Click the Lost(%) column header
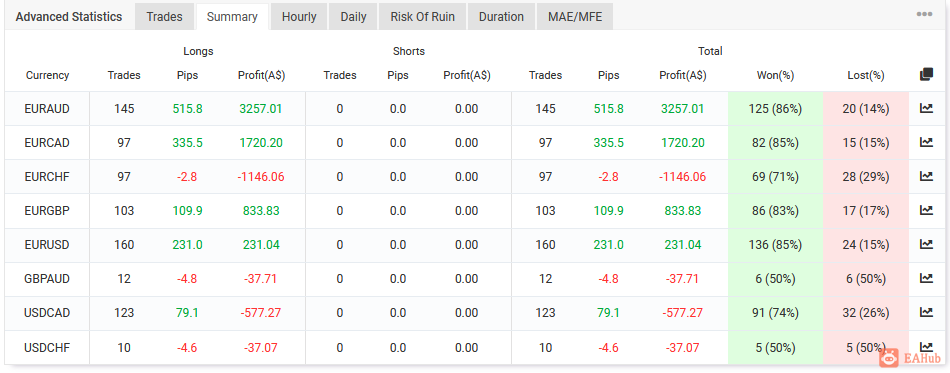The image size is (950, 373). (x=866, y=76)
